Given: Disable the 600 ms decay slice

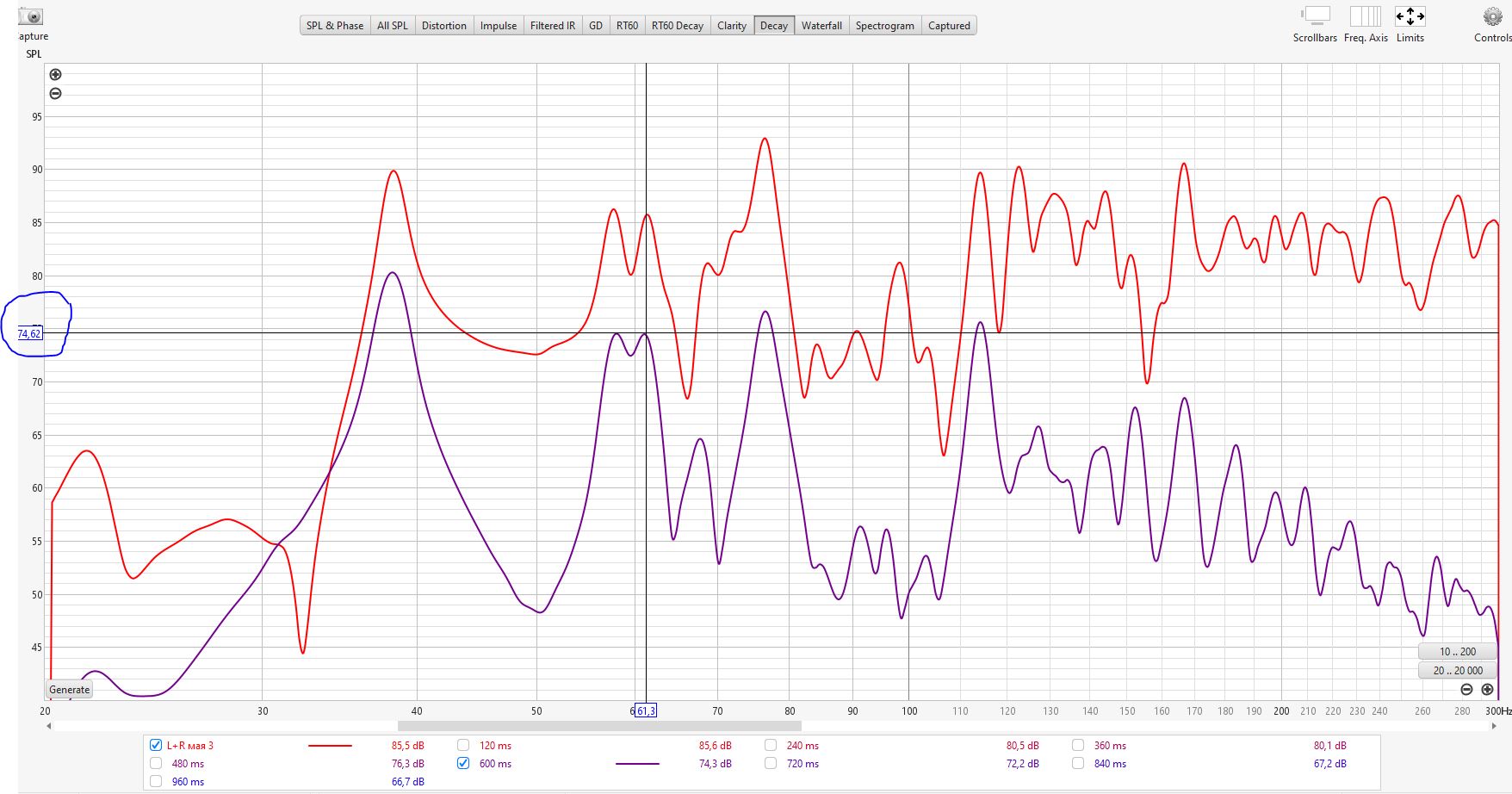Looking at the screenshot, I should [463, 764].
